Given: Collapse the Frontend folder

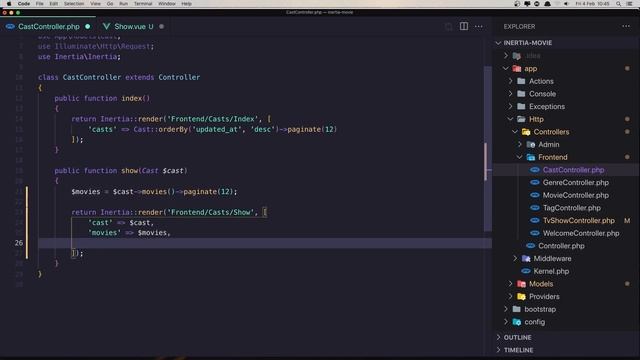Looking at the screenshot, I should (519, 157).
